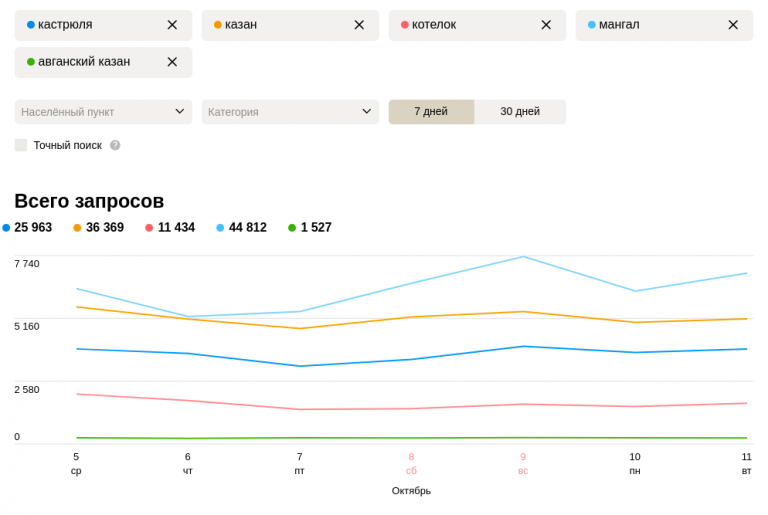This screenshot has width=768, height=515.
Task: Toggle the 36 369 orange legend item
Action: pos(99,228)
